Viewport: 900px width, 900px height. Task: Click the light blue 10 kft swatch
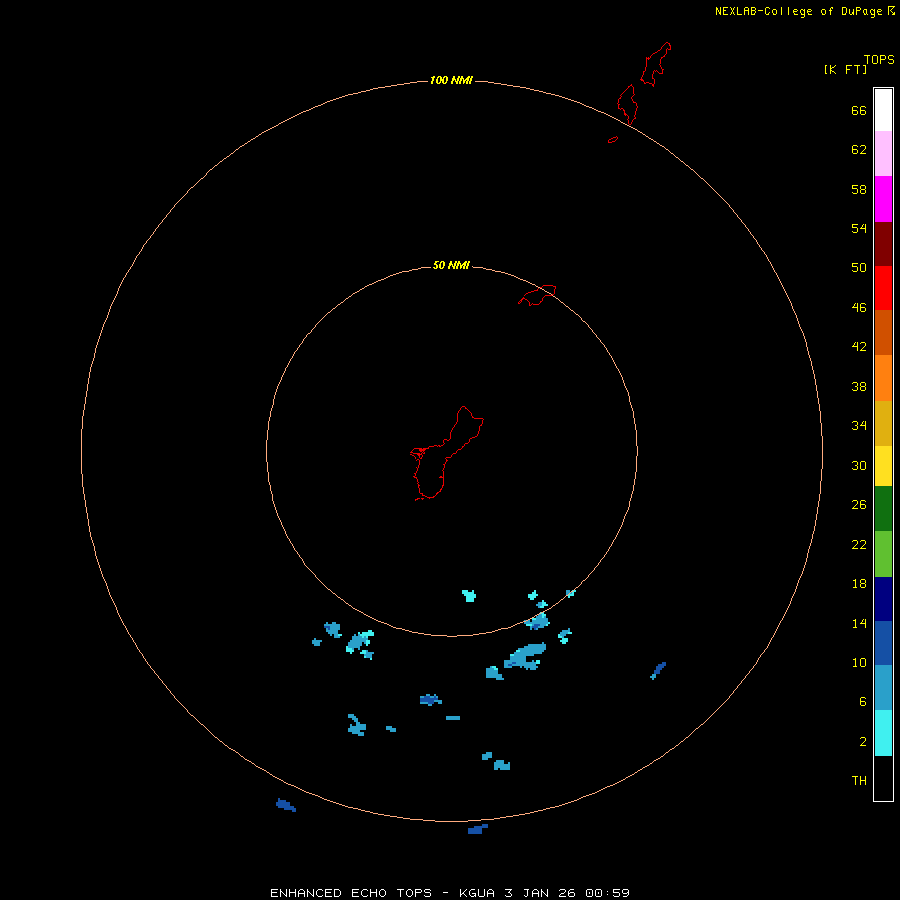(883, 688)
